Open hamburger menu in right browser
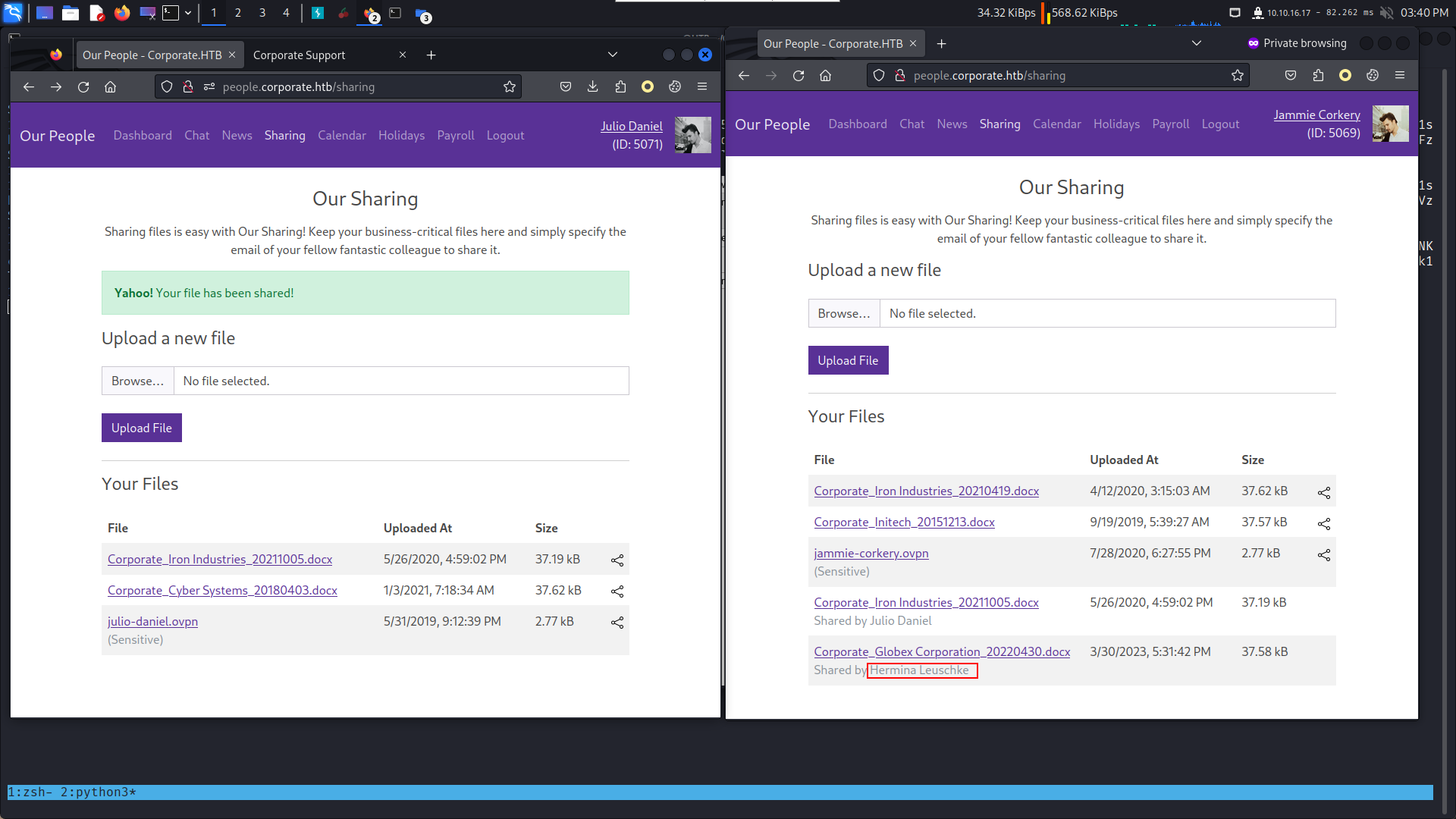This screenshot has width=1456, height=819. tap(1400, 76)
